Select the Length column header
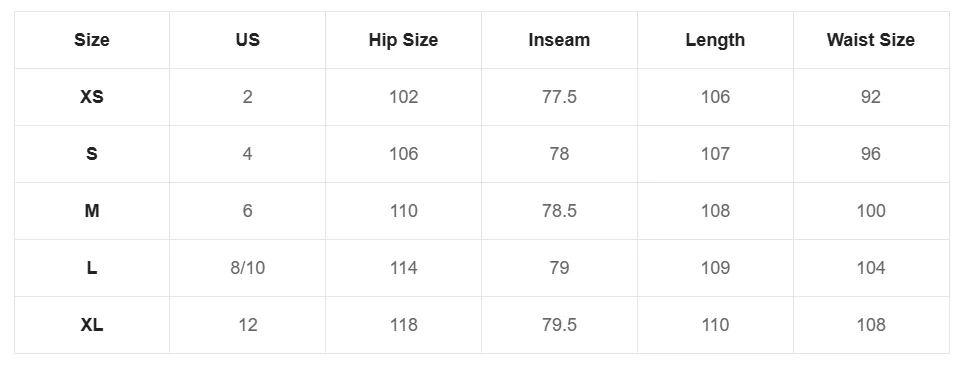Screen dimensions: 966x371 coord(715,40)
